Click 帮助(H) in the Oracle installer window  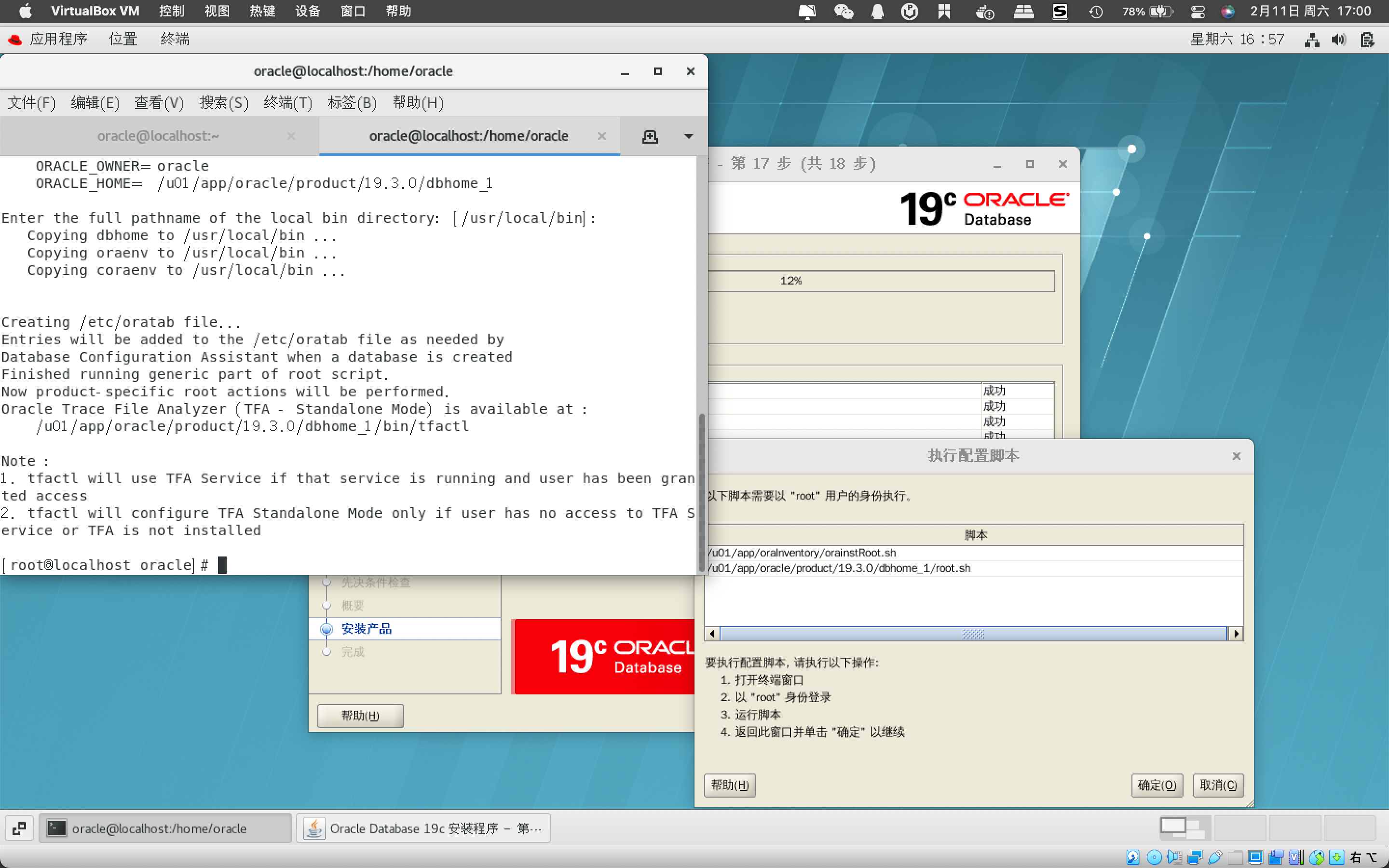(360, 715)
